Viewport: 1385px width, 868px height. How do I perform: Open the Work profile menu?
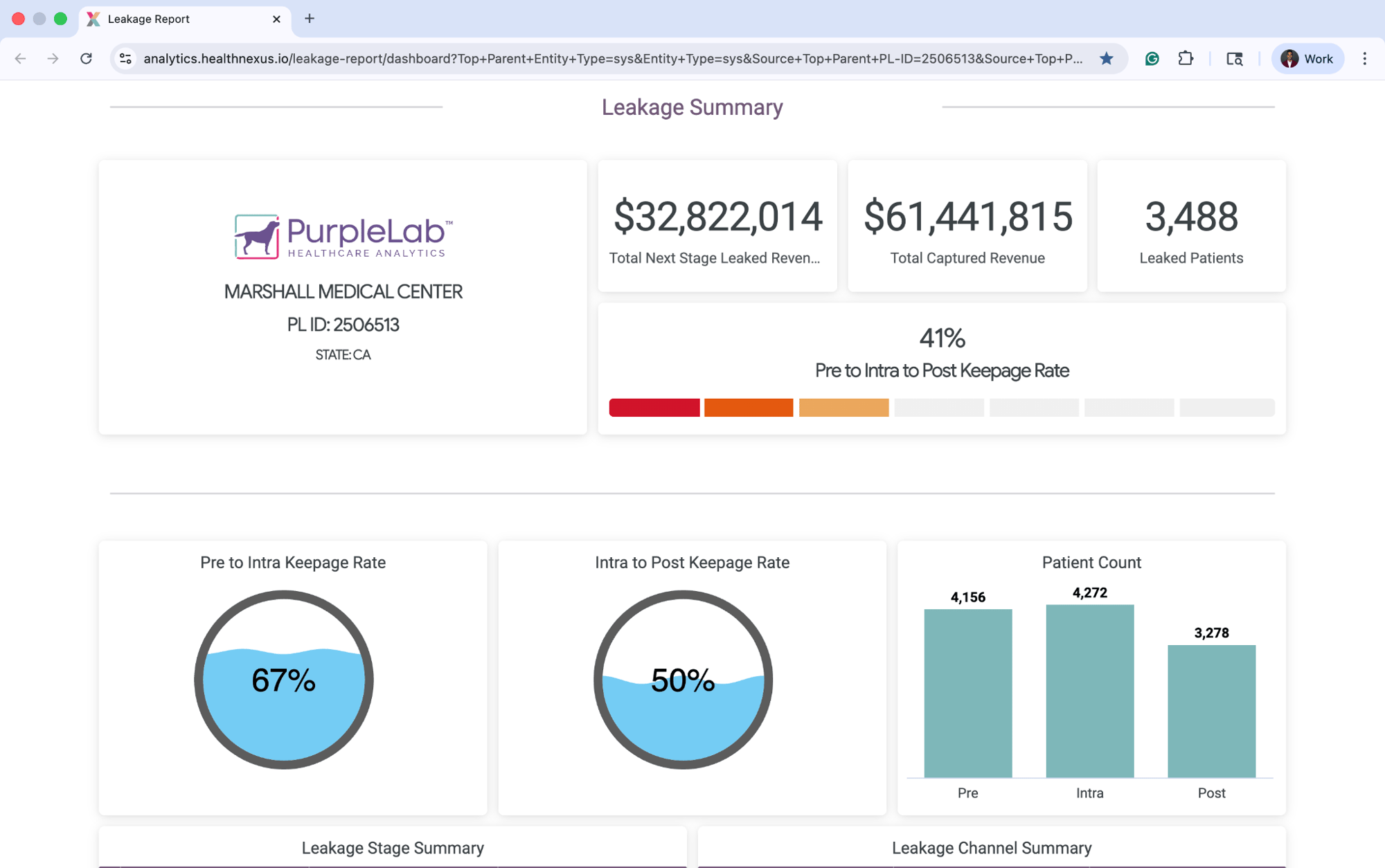1307,59
